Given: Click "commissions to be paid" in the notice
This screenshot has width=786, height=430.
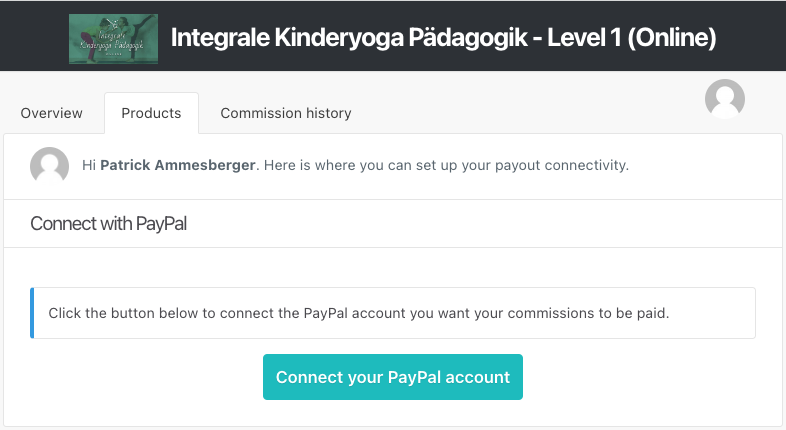Looking at the screenshot, I should click(x=588, y=313).
